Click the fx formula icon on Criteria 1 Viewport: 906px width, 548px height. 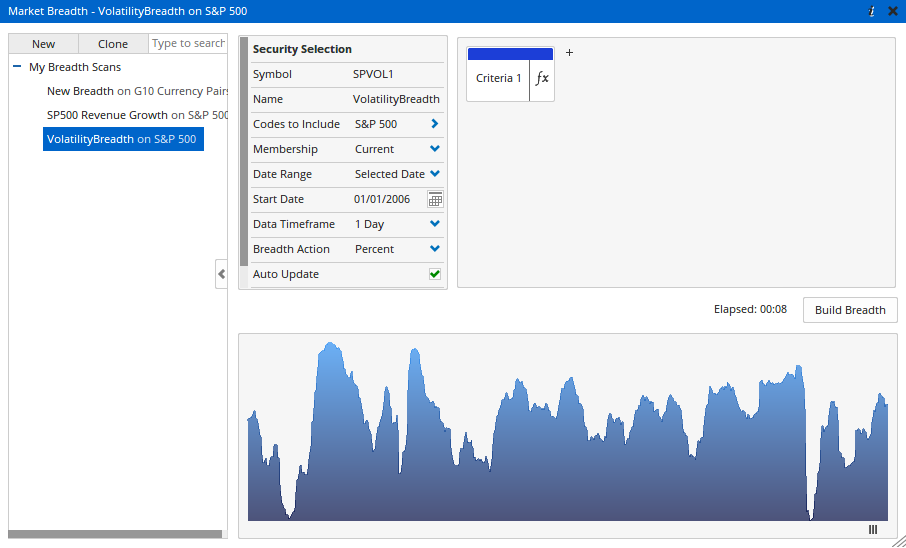[x=542, y=78]
